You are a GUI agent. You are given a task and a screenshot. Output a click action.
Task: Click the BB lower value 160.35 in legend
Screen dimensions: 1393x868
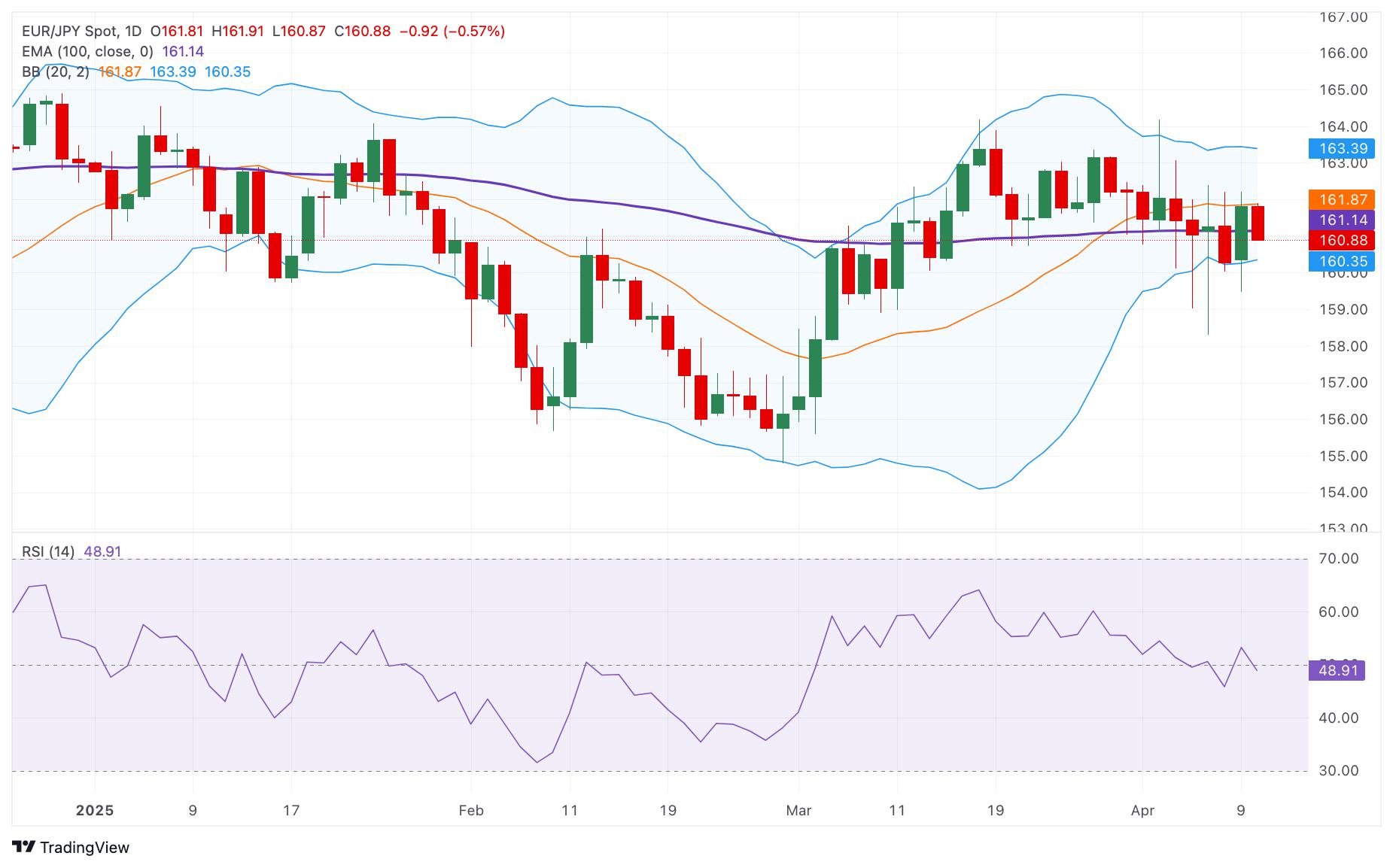pyautogui.click(x=227, y=71)
